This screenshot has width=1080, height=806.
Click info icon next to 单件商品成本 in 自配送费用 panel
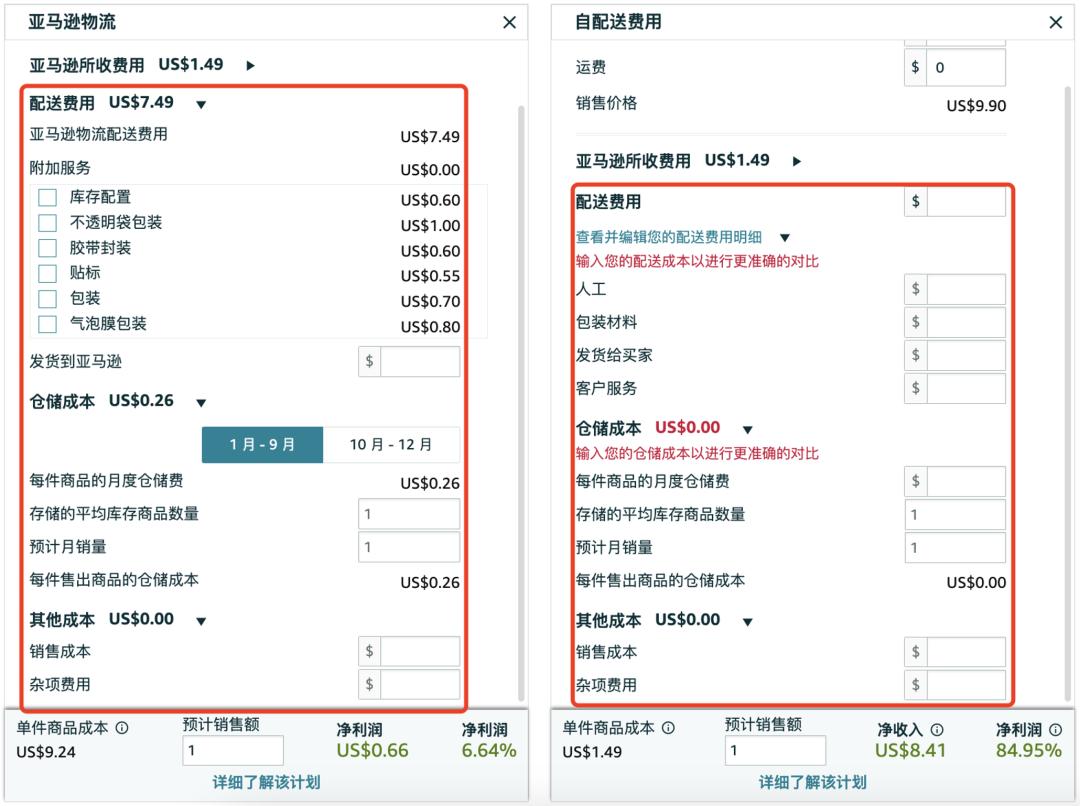668,727
